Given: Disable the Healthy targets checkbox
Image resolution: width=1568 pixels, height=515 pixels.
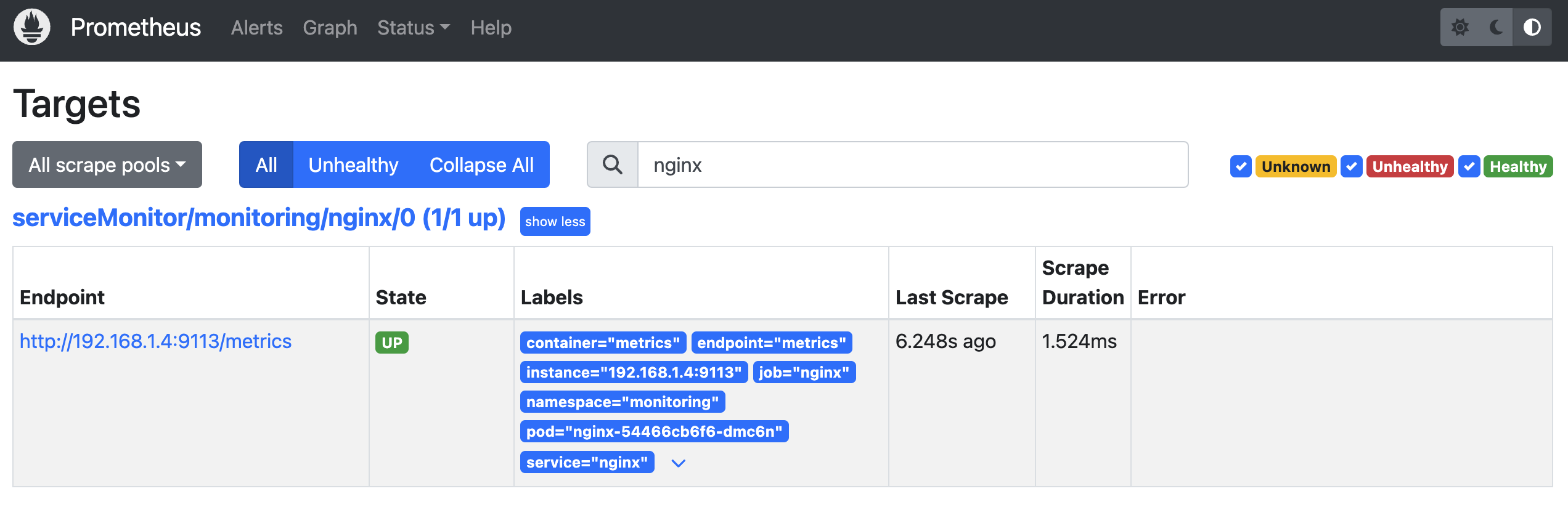Looking at the screenshot, I should pos(1469,166).
